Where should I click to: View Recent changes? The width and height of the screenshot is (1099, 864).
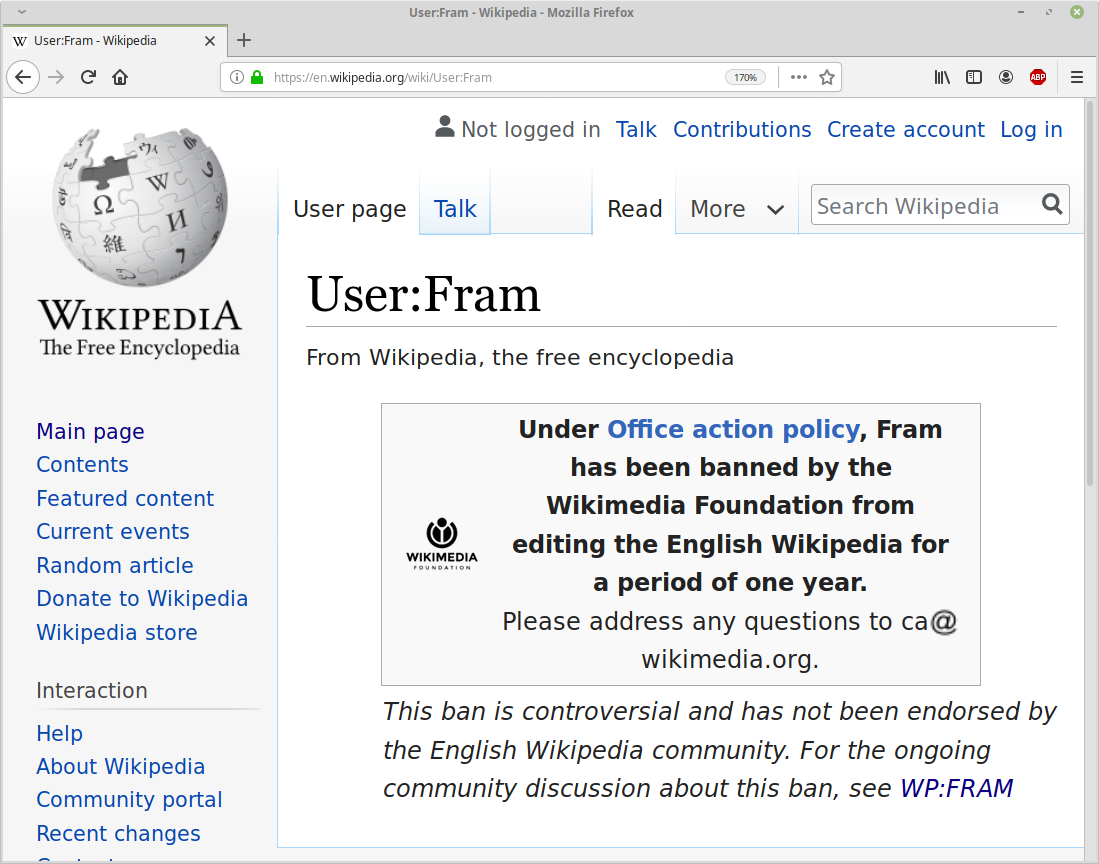pos(118,834)
